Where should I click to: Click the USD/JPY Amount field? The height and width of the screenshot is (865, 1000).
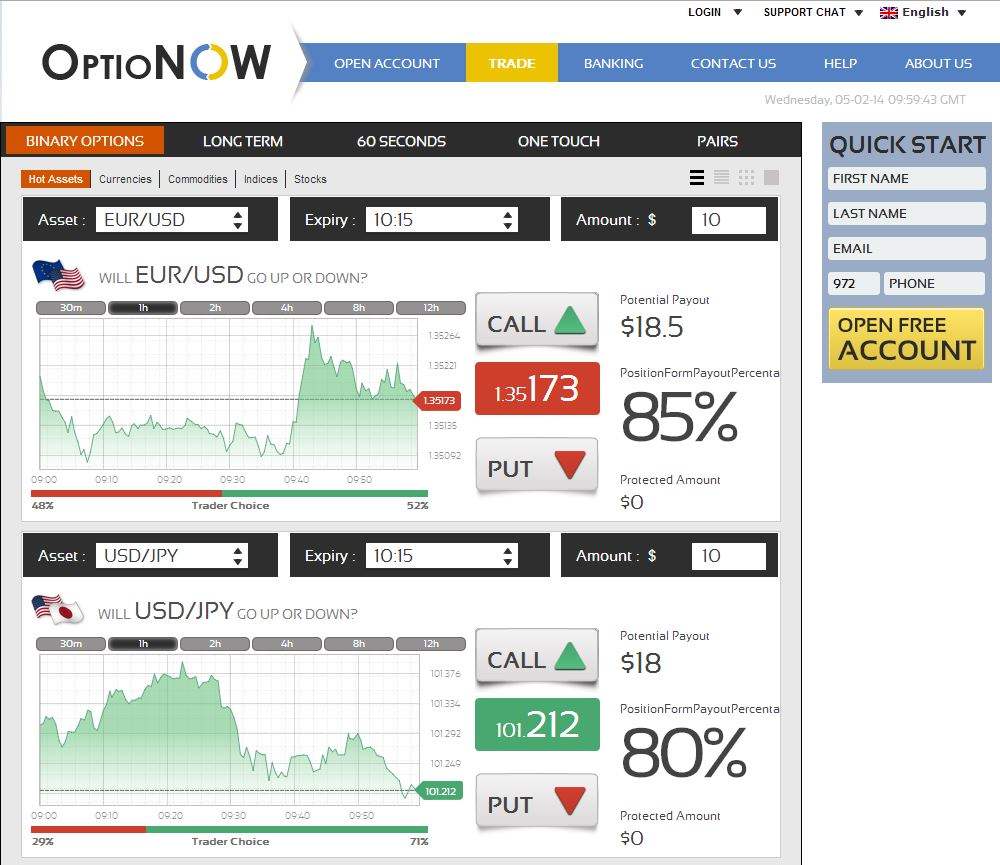tap(728, 556)
